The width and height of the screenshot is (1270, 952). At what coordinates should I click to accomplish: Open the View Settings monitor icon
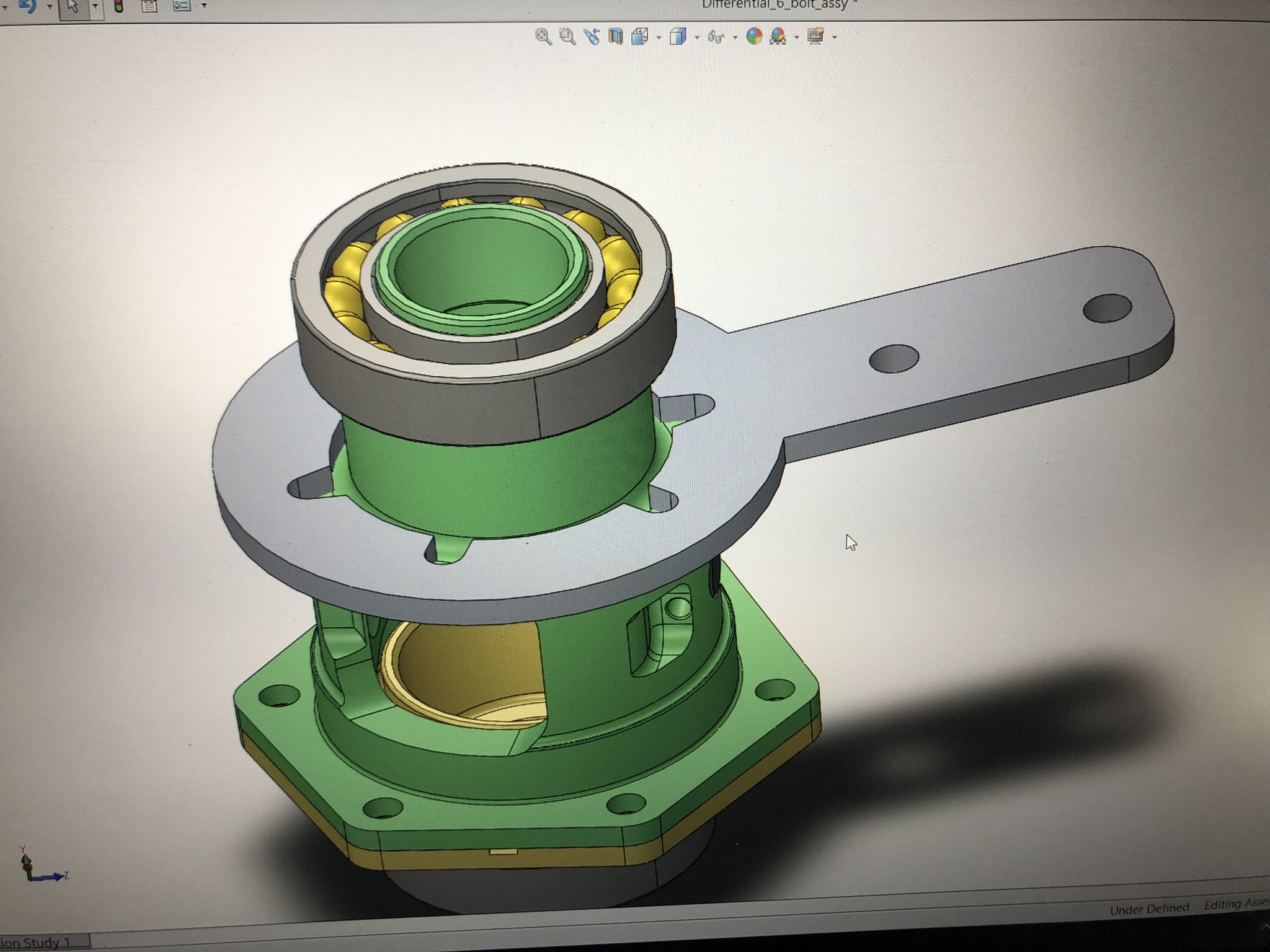[x=815, y=37]
